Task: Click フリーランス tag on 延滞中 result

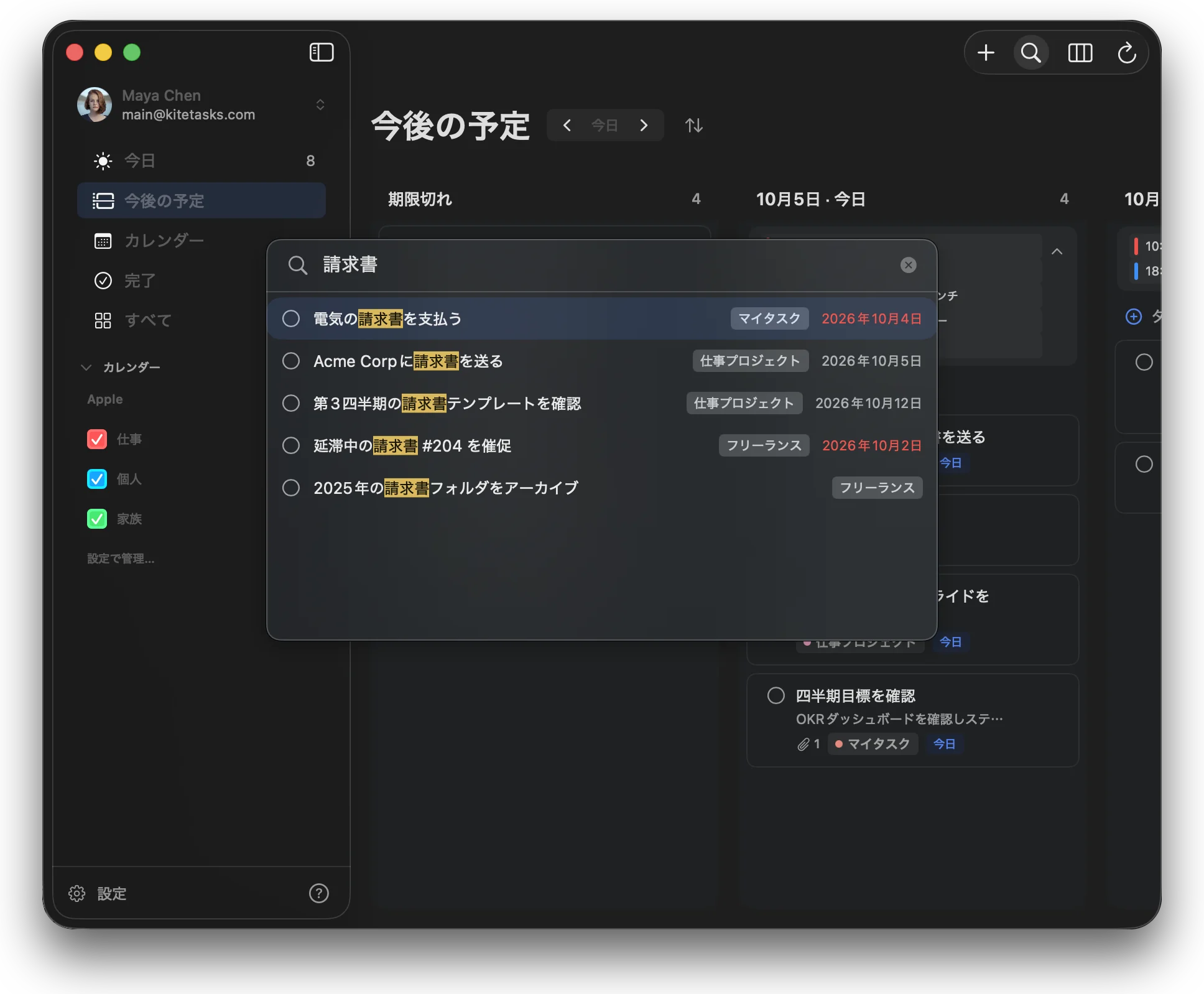Action: (x=764, y=445)
